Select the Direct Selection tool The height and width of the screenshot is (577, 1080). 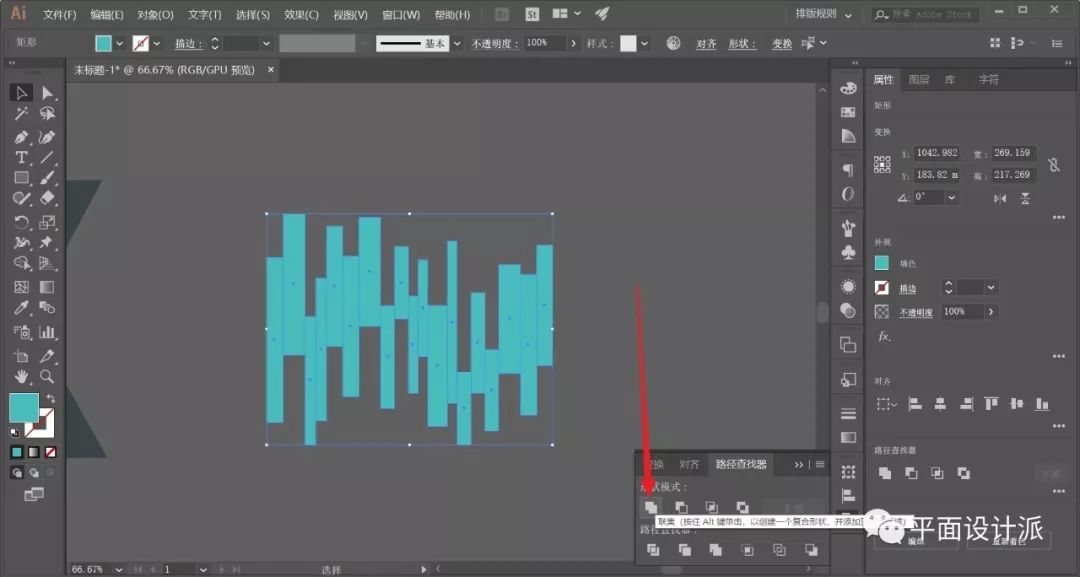(47, 93)
